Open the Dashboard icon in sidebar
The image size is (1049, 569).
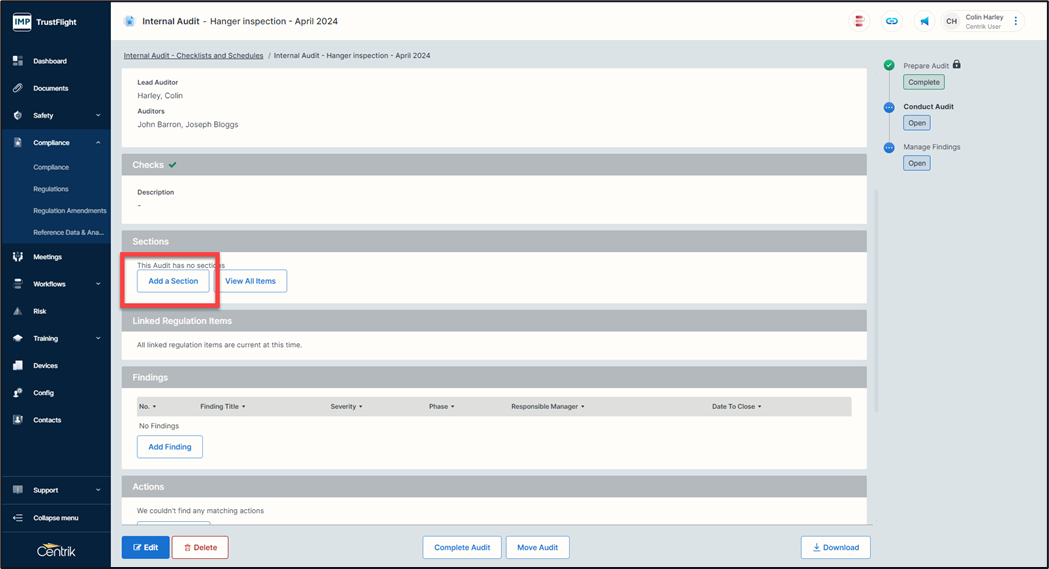(x=18, y=61)
